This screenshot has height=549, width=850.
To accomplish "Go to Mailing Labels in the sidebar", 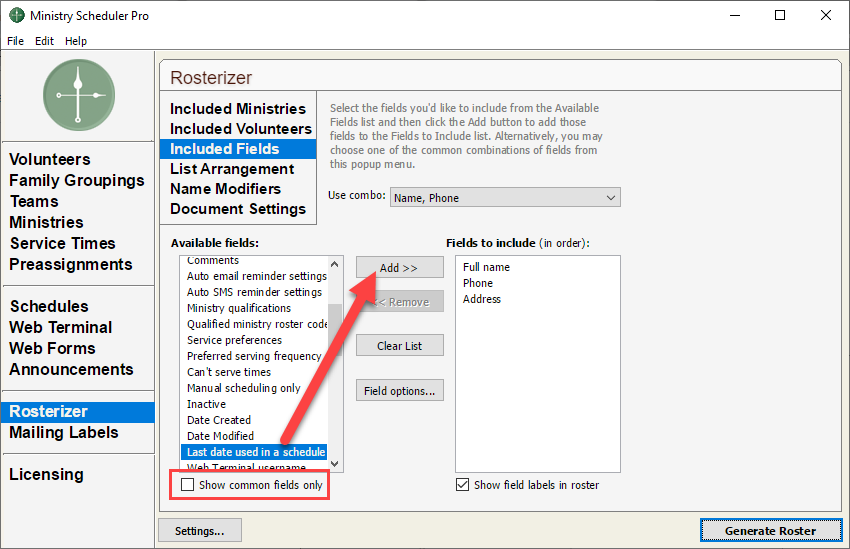I will (63, 432).
